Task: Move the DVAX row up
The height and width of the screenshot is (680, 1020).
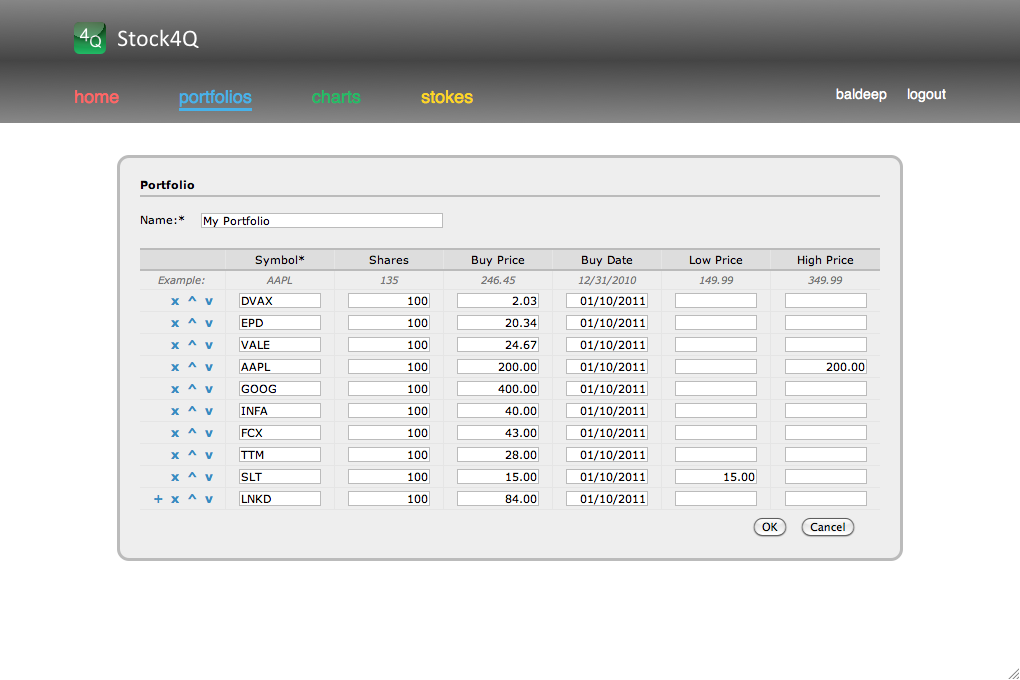Action: (192, 300)
